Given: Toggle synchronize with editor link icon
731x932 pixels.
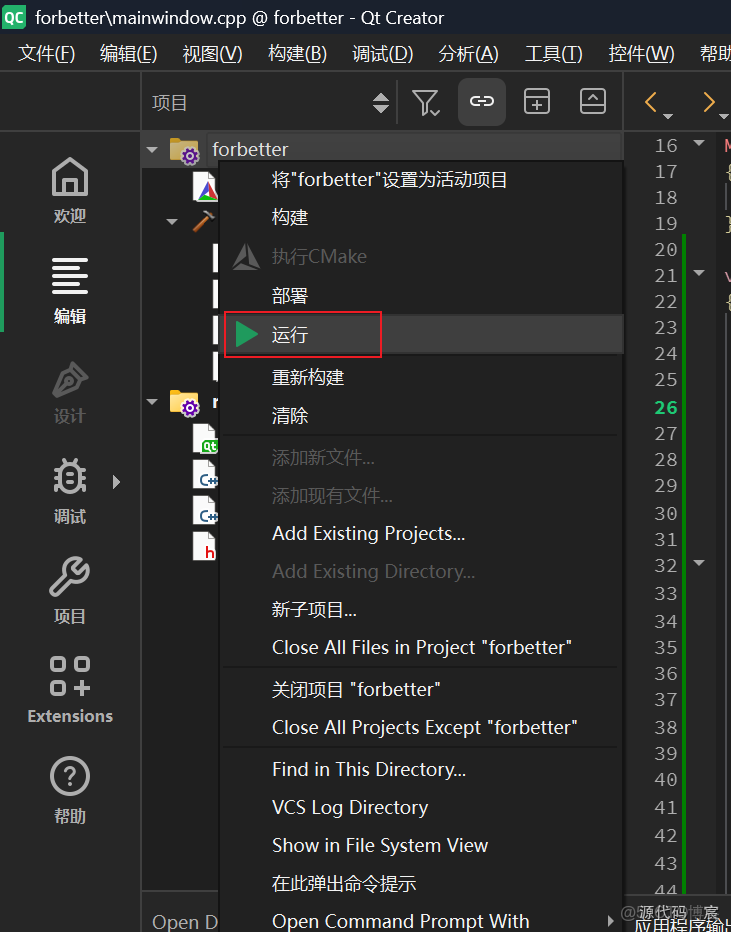Looking at the screenshot, I should click(x=481, y=101).
